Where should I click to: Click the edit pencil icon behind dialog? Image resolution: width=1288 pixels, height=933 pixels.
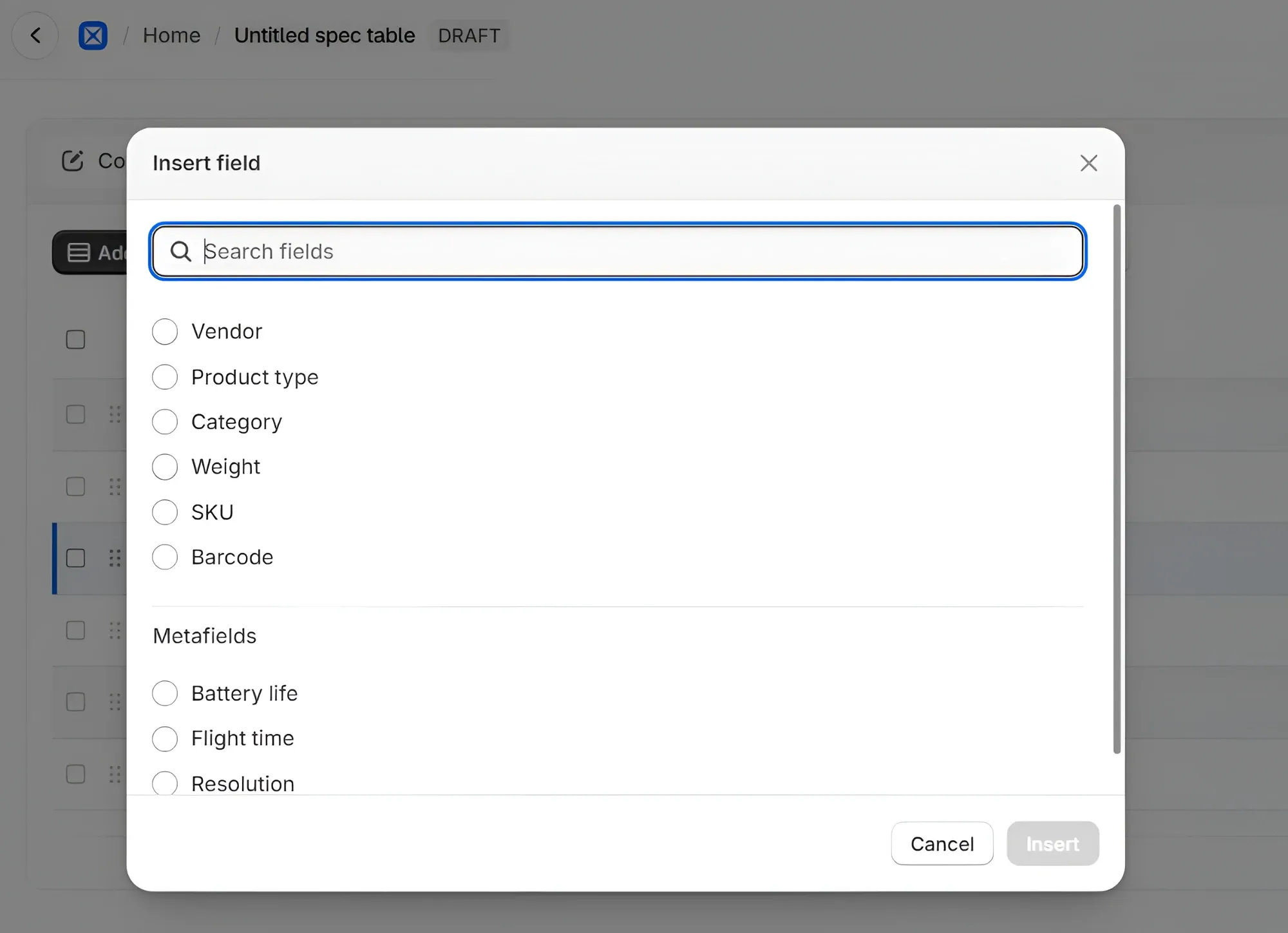pos(73,160)
